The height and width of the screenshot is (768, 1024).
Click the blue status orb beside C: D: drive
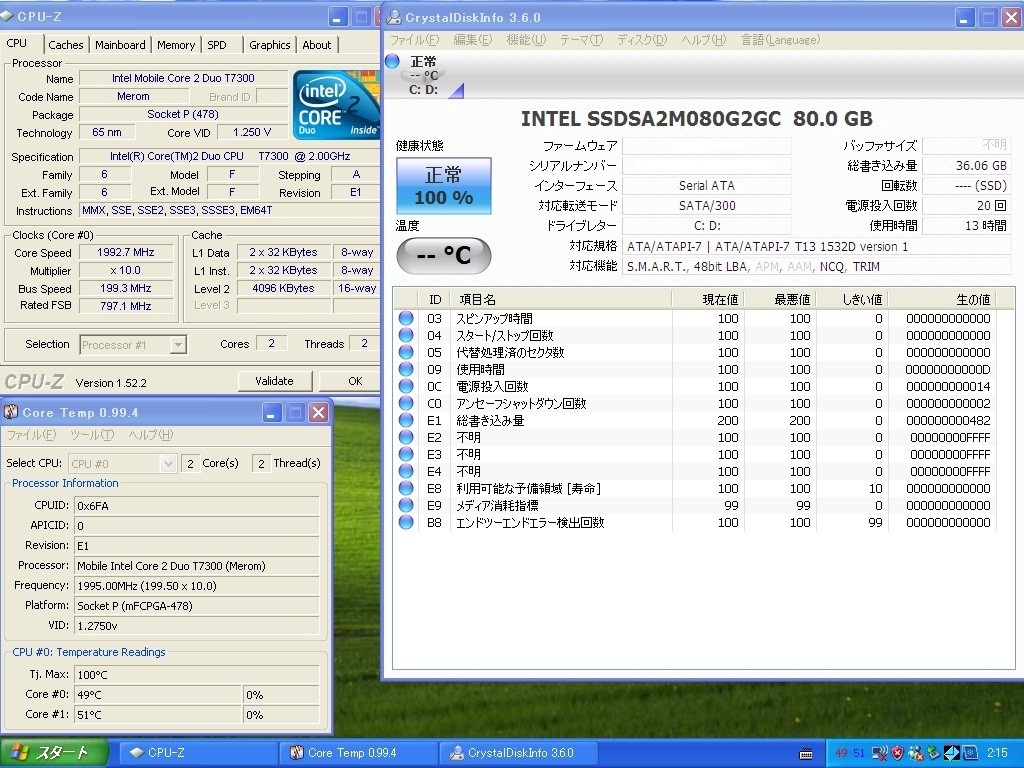click(x=392, y=62)
